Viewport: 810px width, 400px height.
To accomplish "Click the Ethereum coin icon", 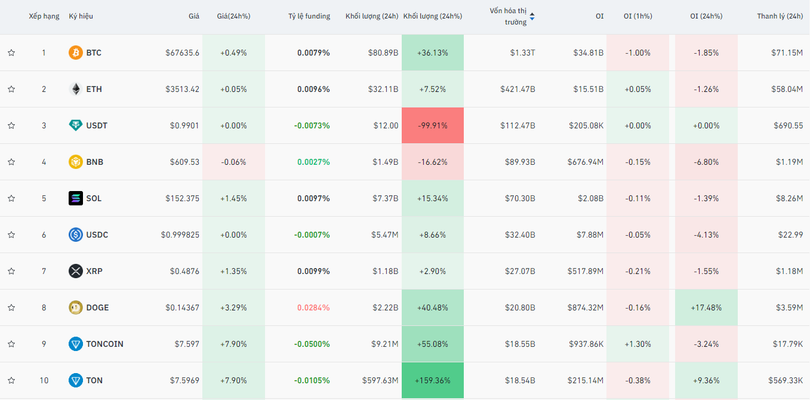I will (75, 89).
